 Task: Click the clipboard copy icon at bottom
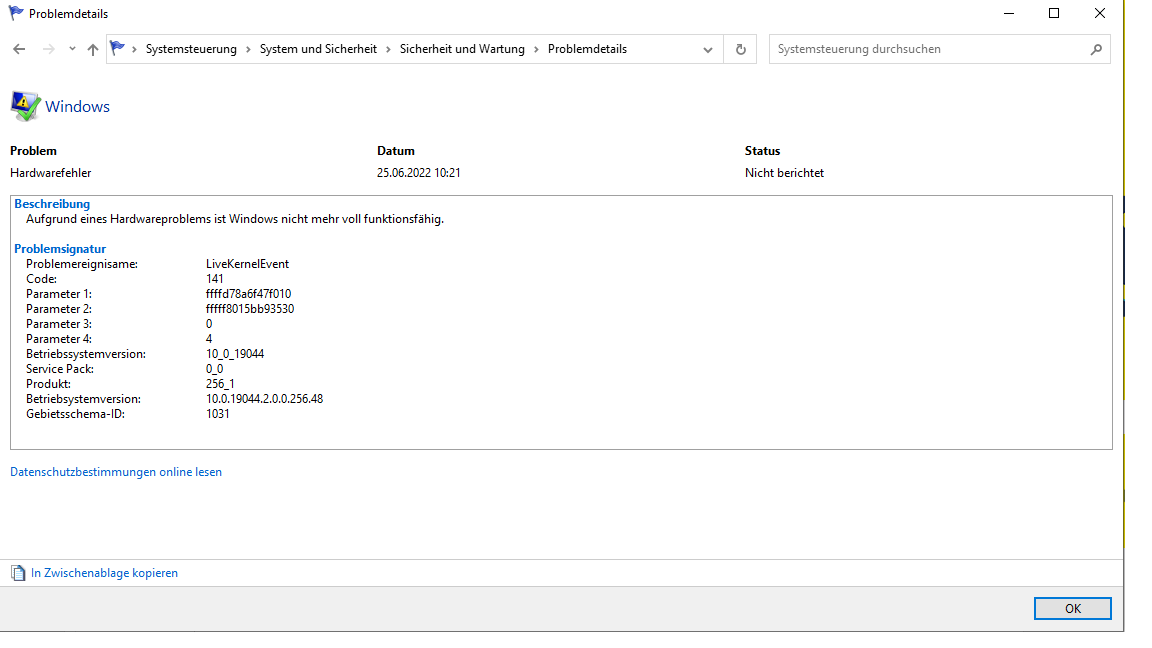[18, 573]
